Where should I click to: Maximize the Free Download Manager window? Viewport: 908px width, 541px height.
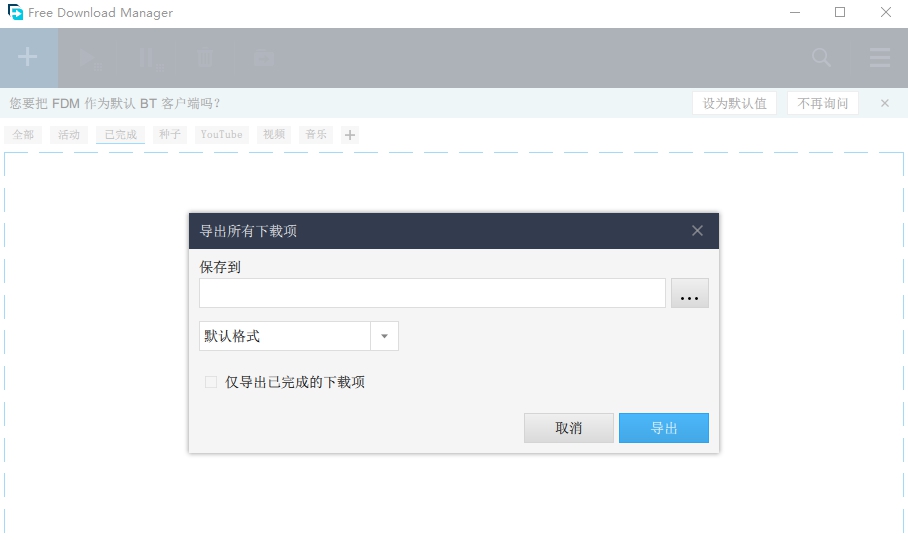[840, 12]
